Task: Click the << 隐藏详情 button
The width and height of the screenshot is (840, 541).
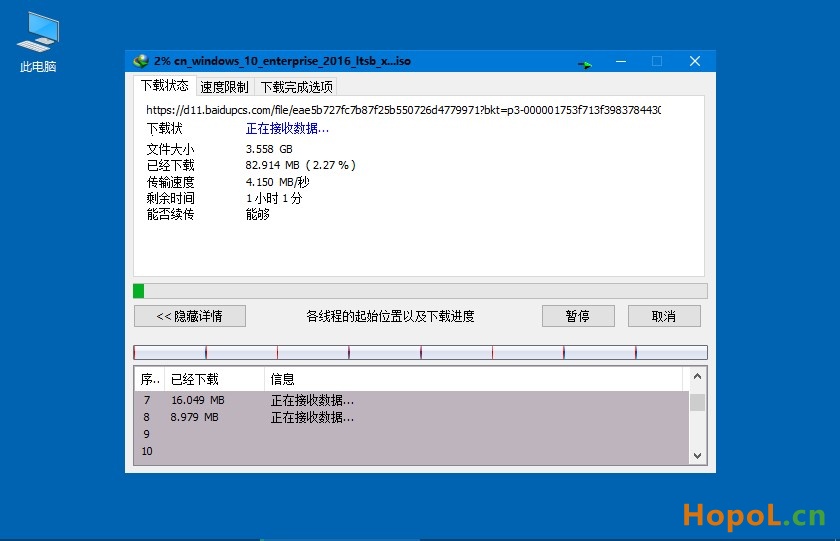Action: click(x=190, y=316)
